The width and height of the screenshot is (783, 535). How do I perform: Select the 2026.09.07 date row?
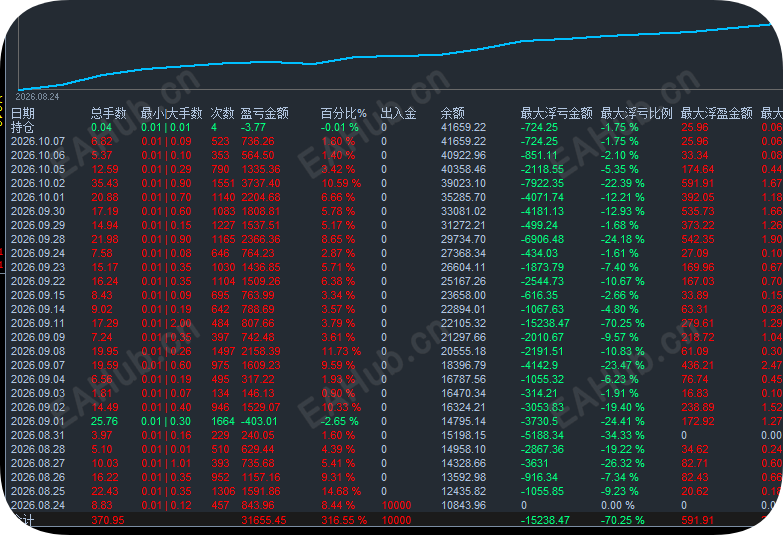pyautogui.click(x=38, y=365)
